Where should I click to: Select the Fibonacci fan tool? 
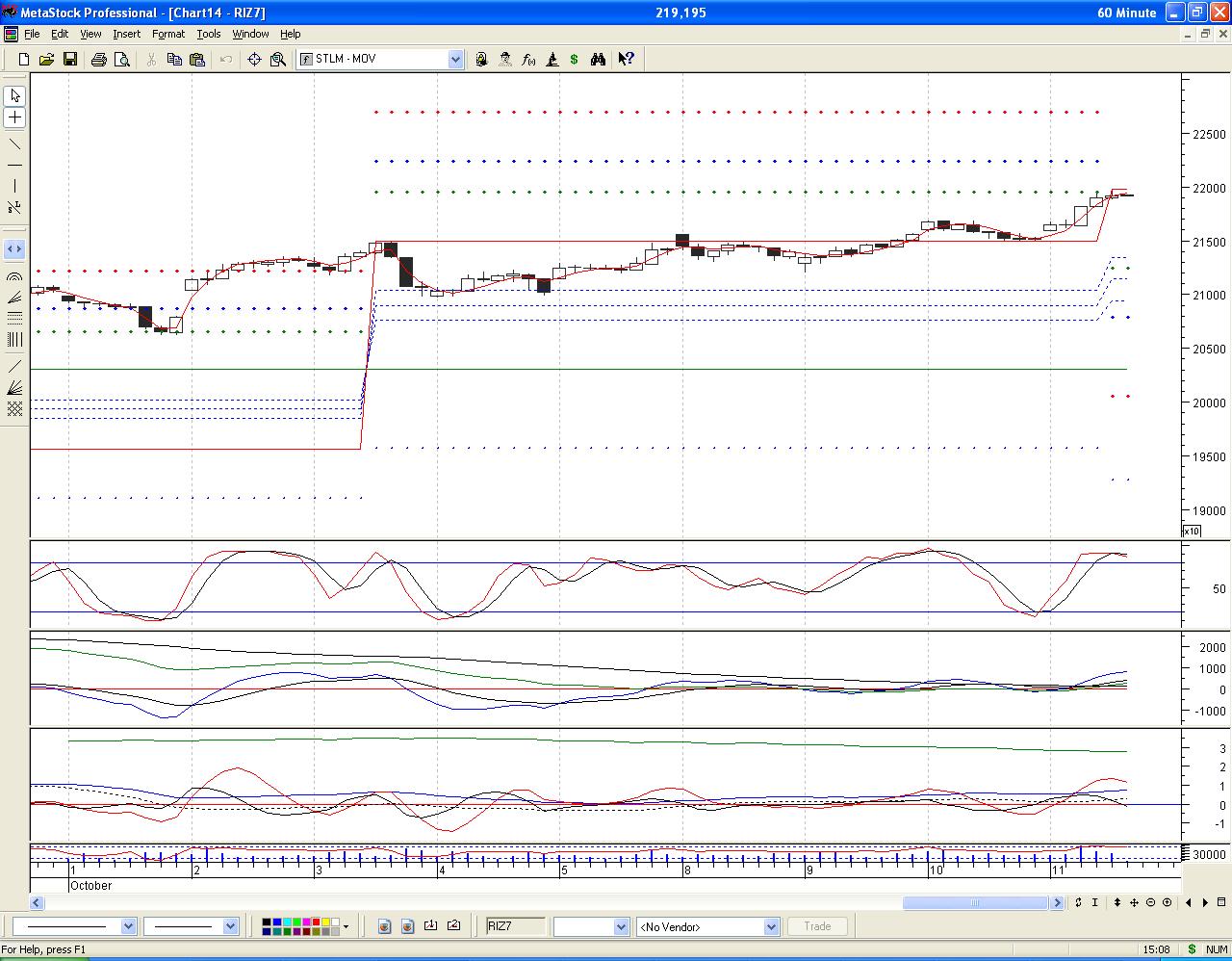[x=14, y=298]
